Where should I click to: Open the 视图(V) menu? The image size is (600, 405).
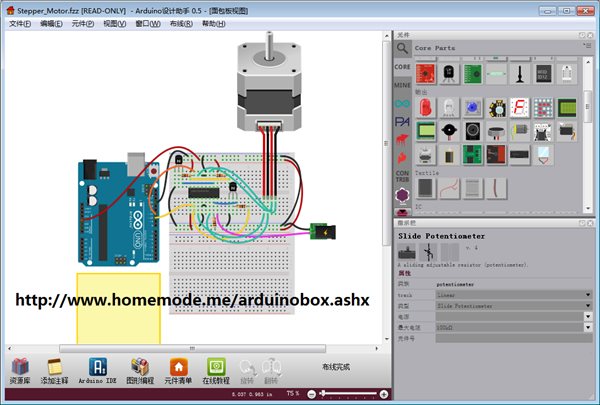point(114,24)
